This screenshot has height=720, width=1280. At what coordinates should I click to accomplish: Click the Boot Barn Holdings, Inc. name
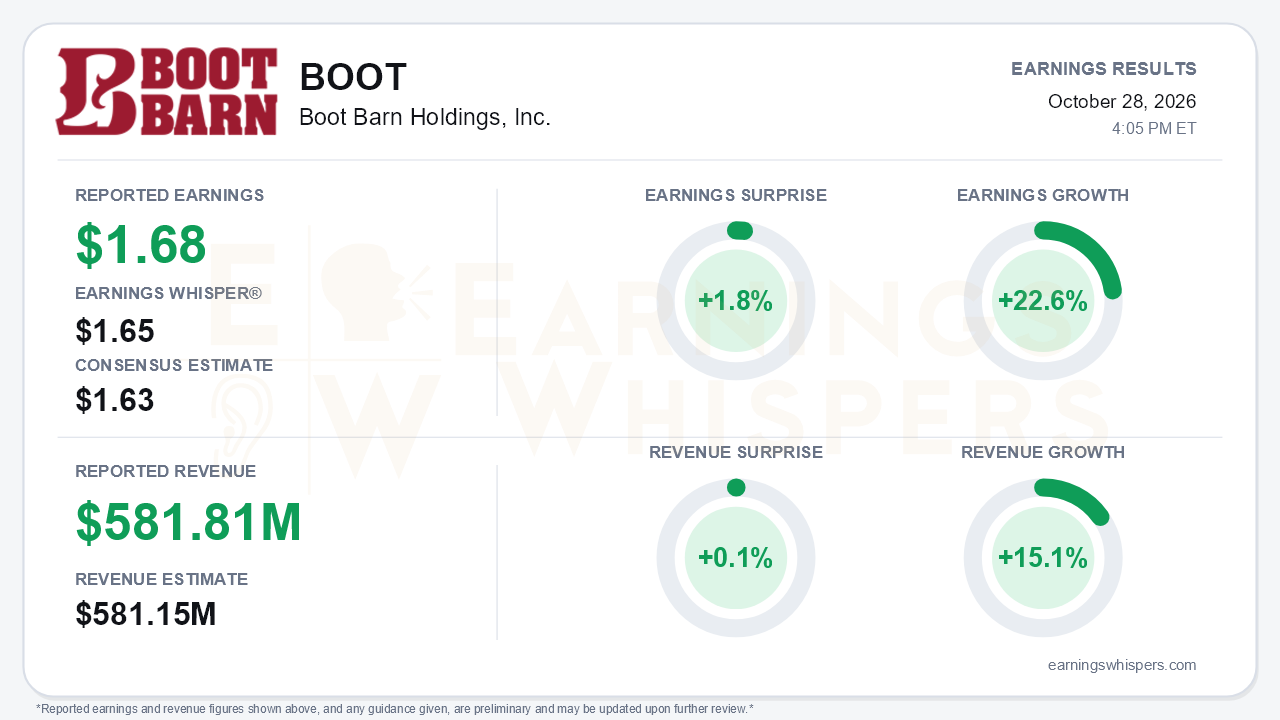click(425, 118)
